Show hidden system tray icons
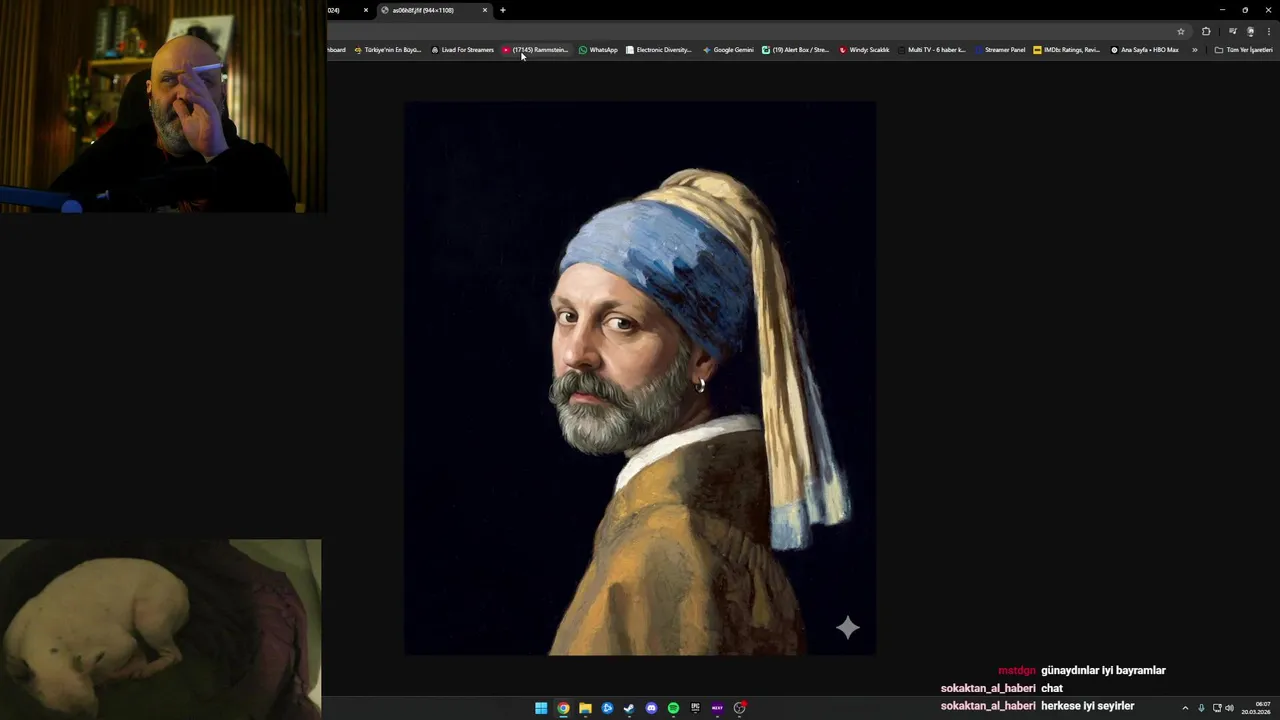This screenshot has width=1280, height=720. (1185, 708)
